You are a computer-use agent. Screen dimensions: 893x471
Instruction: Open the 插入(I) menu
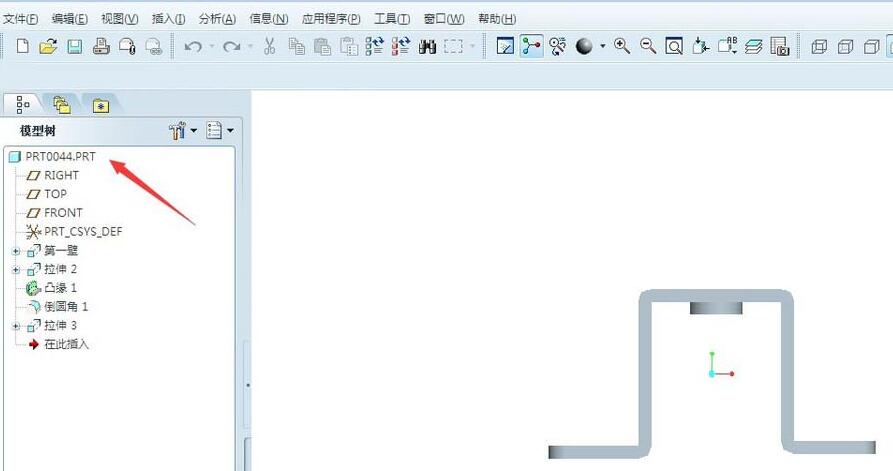tap(169, 19)
